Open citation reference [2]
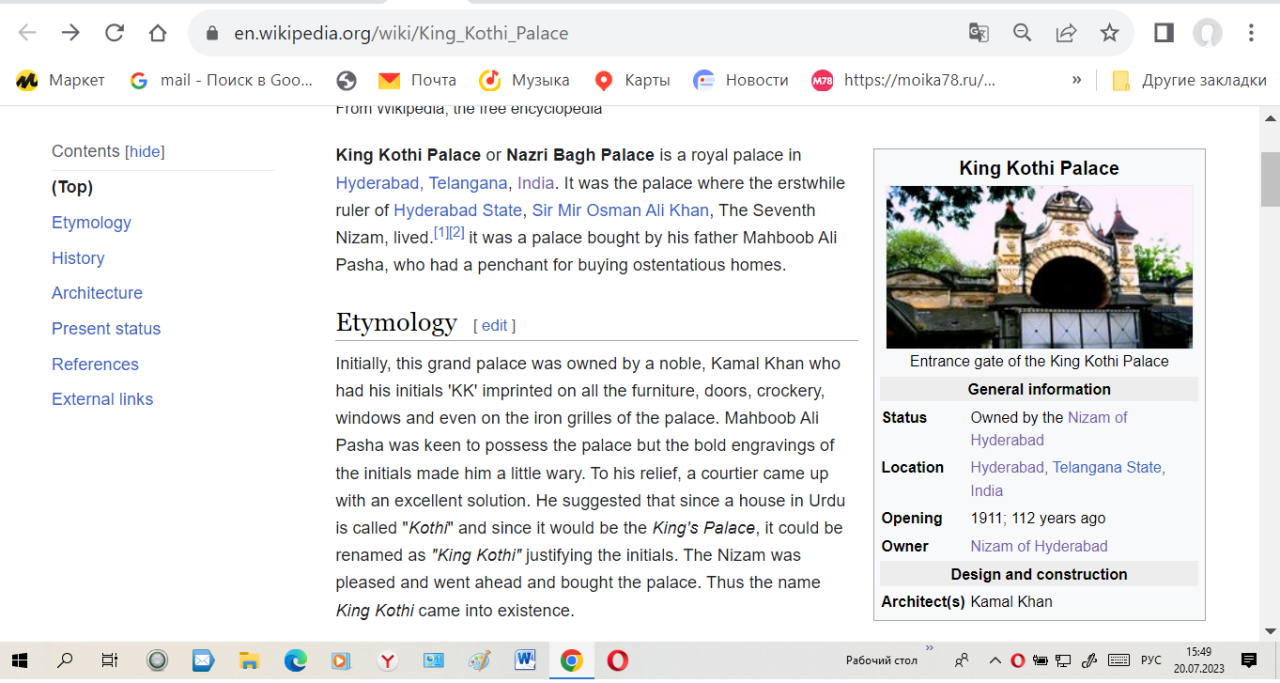Screen dimensions: 1280x683 pyautogui.click(x=457, y=232)
